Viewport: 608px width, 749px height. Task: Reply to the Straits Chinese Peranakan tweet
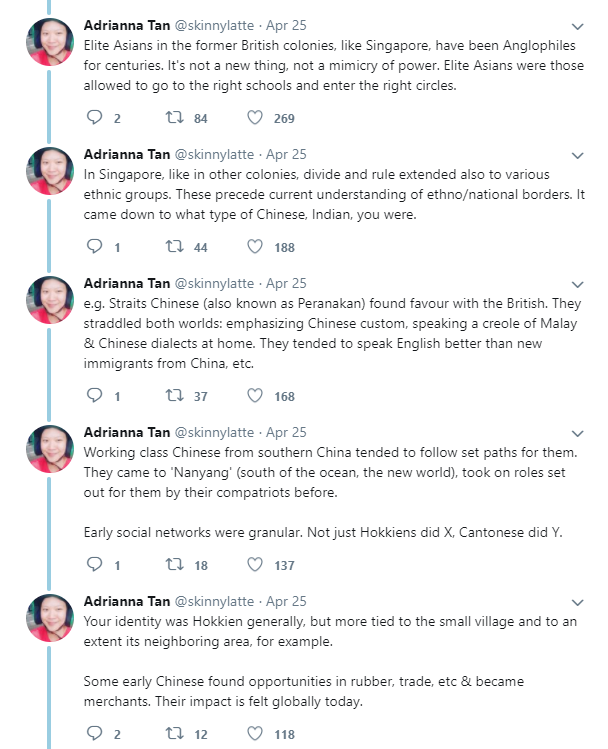click(x=96, y=396)
